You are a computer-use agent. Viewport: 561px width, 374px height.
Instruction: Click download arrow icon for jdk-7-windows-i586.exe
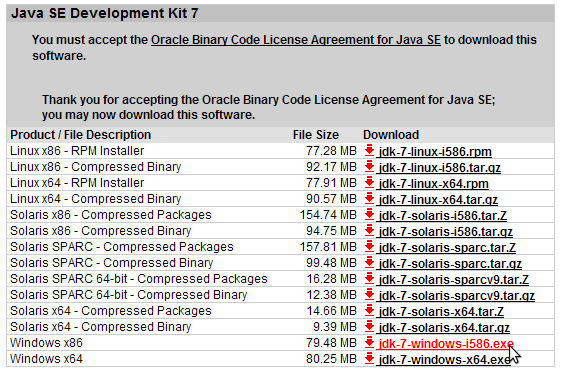369,343
